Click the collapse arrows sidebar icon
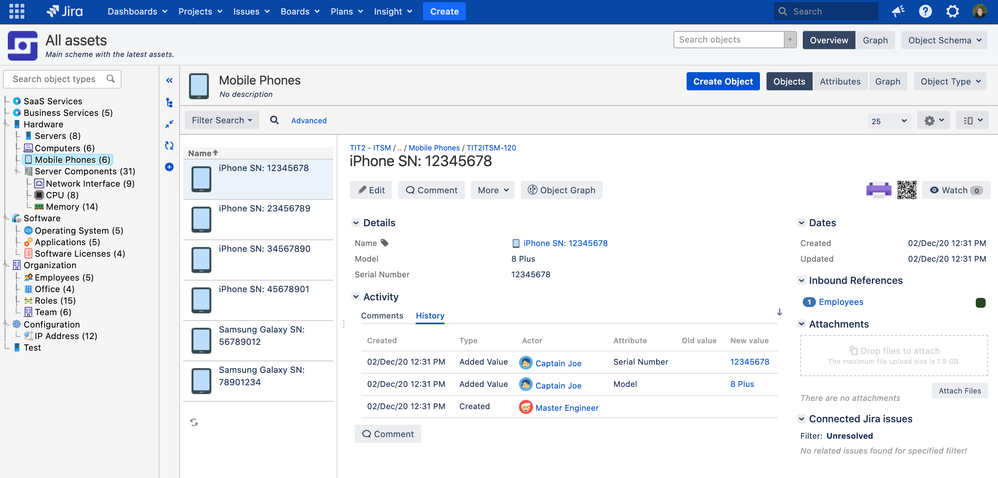This screenshot has height=478, width=998. (169, 124)
